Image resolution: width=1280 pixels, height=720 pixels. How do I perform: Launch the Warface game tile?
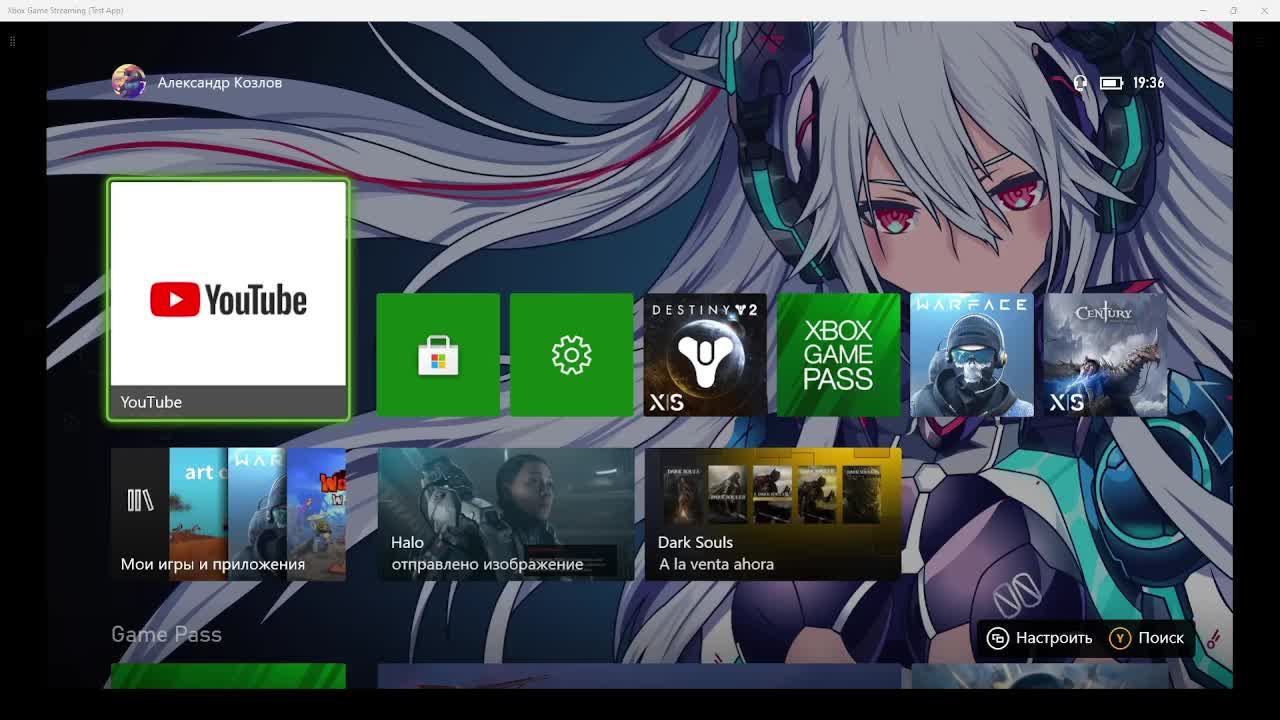[x=972, y=355]
